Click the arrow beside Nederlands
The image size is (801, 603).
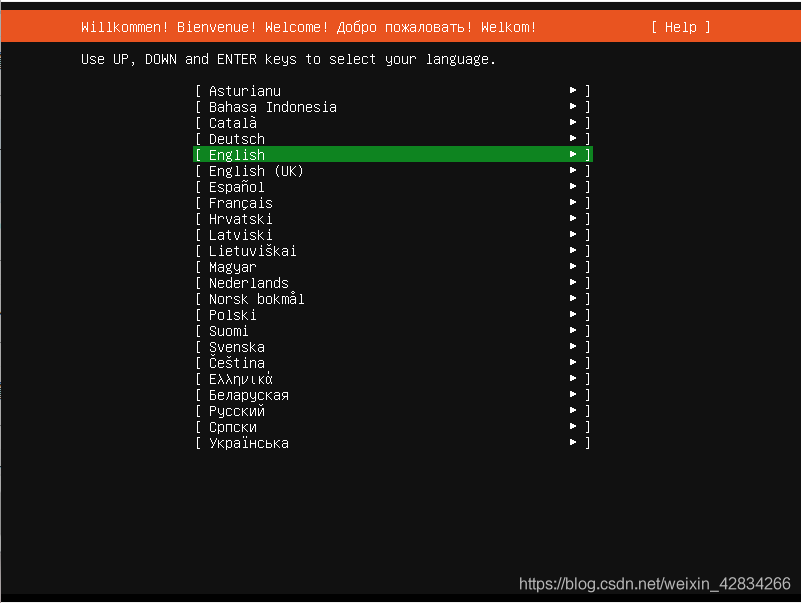(573, 282)
